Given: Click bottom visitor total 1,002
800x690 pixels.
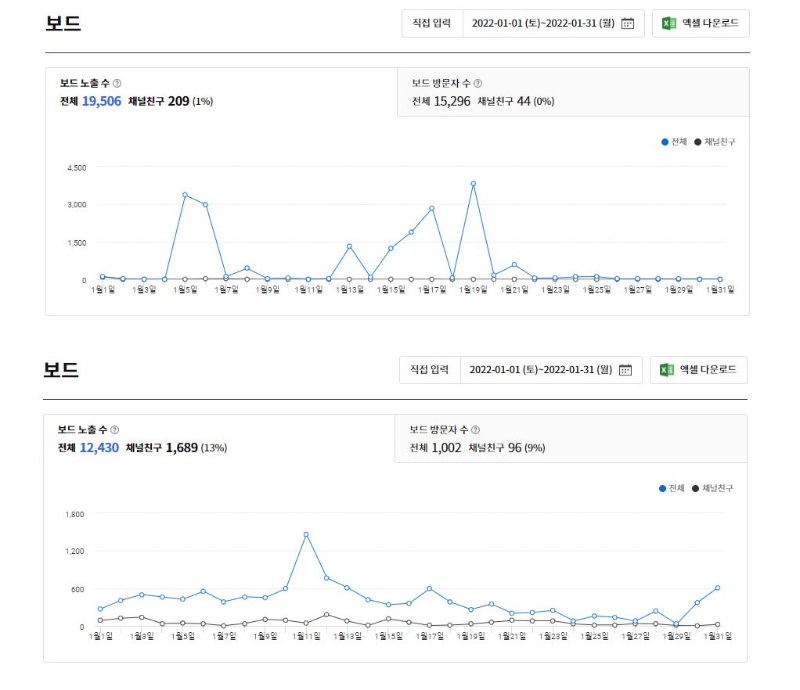Looking at the screenshot, I should coord(446,448).
